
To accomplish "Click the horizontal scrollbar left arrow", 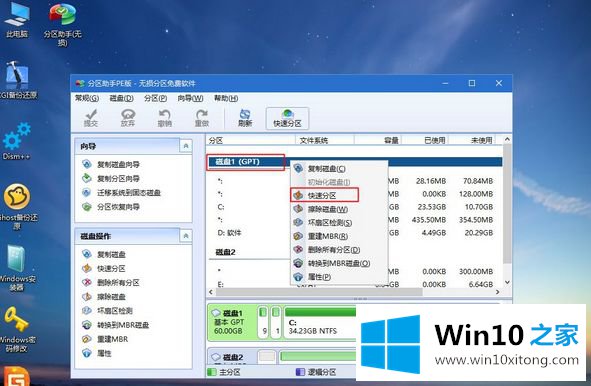I will click(x=211, y=292).
